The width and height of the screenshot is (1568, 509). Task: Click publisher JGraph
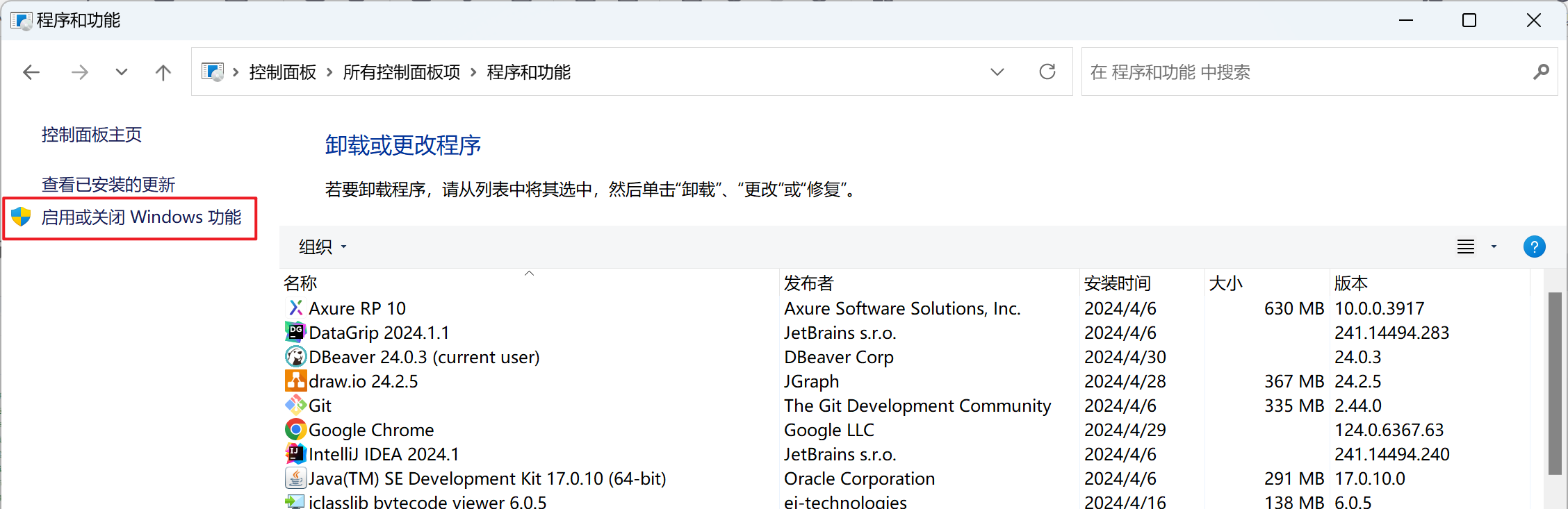pos(812,381)
